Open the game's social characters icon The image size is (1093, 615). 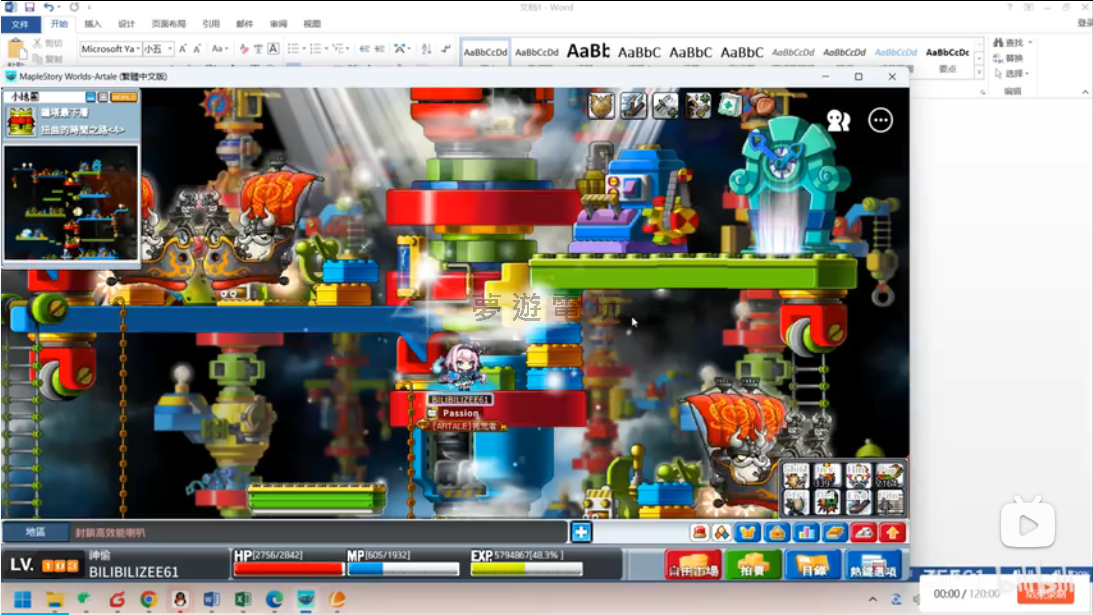(x=838, y=121)
